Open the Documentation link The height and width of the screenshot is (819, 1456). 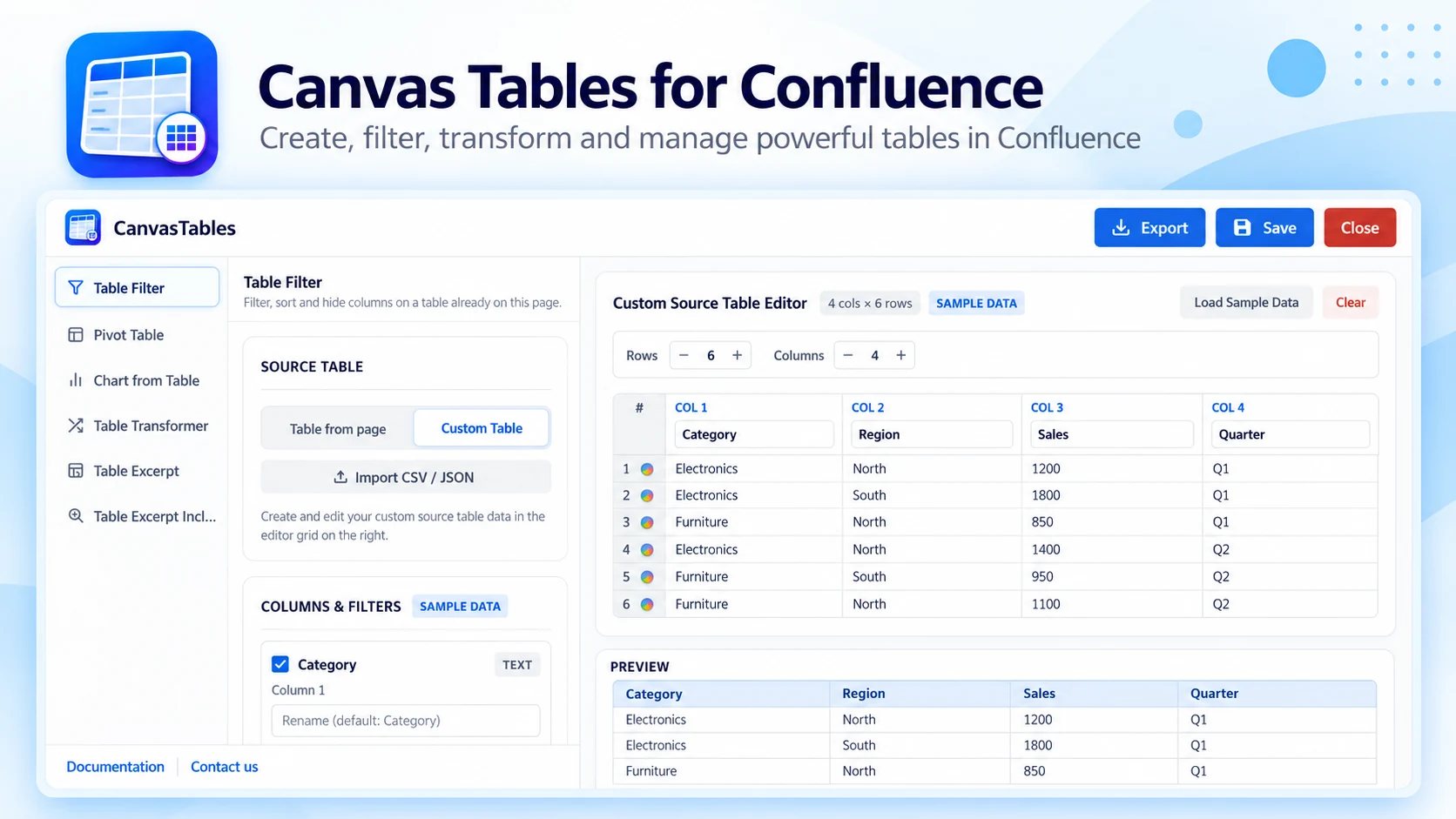click(x=115, y=767)
